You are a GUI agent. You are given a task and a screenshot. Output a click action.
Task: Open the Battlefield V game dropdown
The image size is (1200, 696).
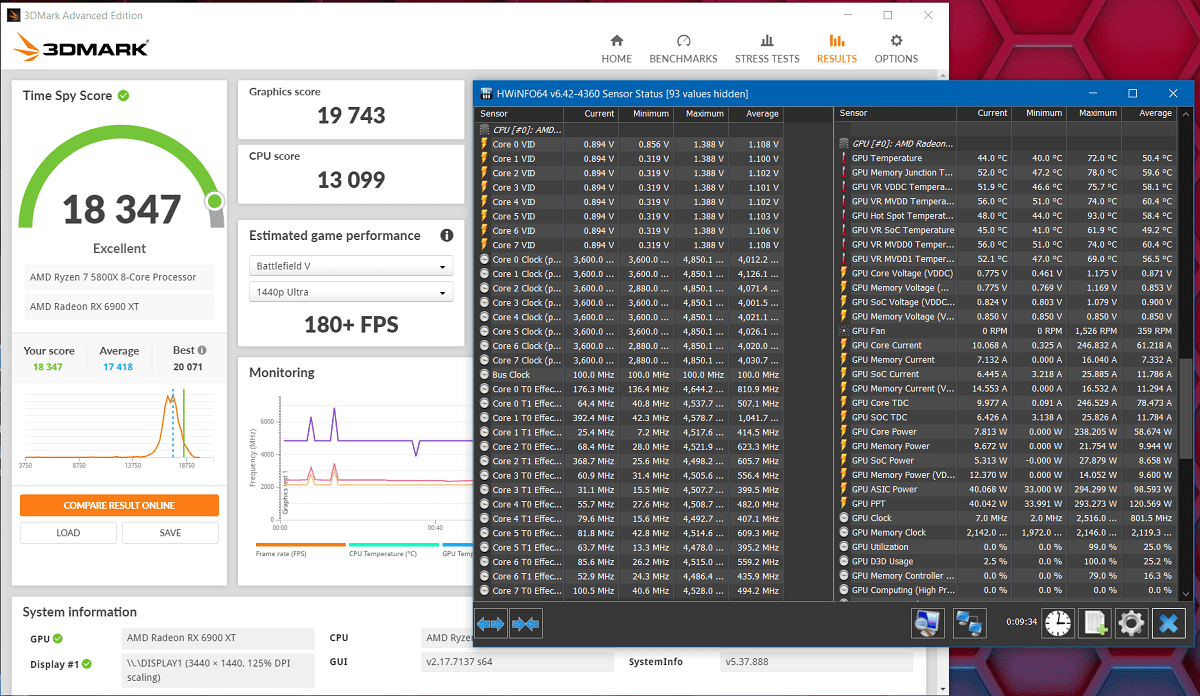tap(350, 268)
